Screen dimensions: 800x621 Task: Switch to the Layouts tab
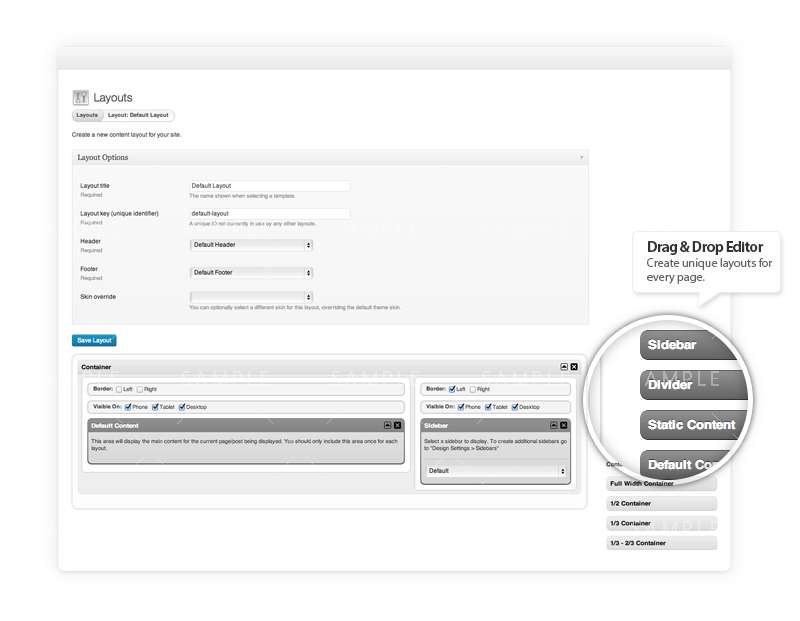(x=87, y=116)
